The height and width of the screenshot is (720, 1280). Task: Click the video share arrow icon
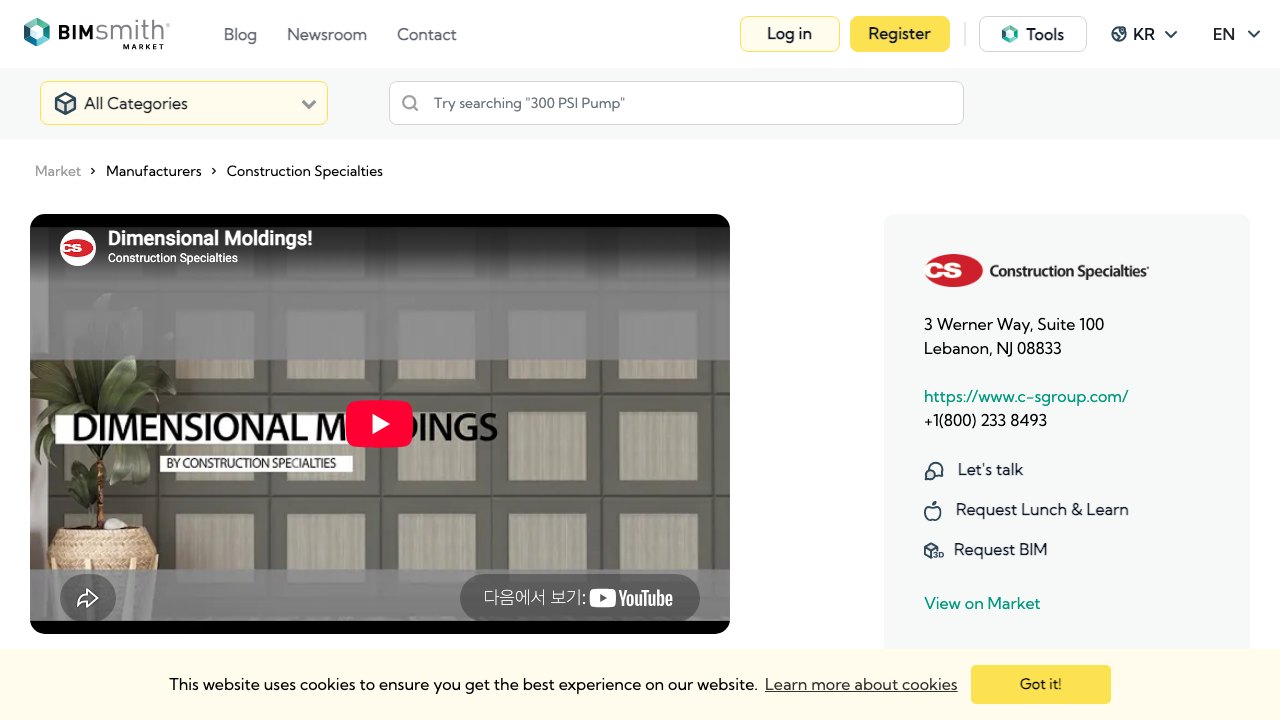tap(88, 598)
